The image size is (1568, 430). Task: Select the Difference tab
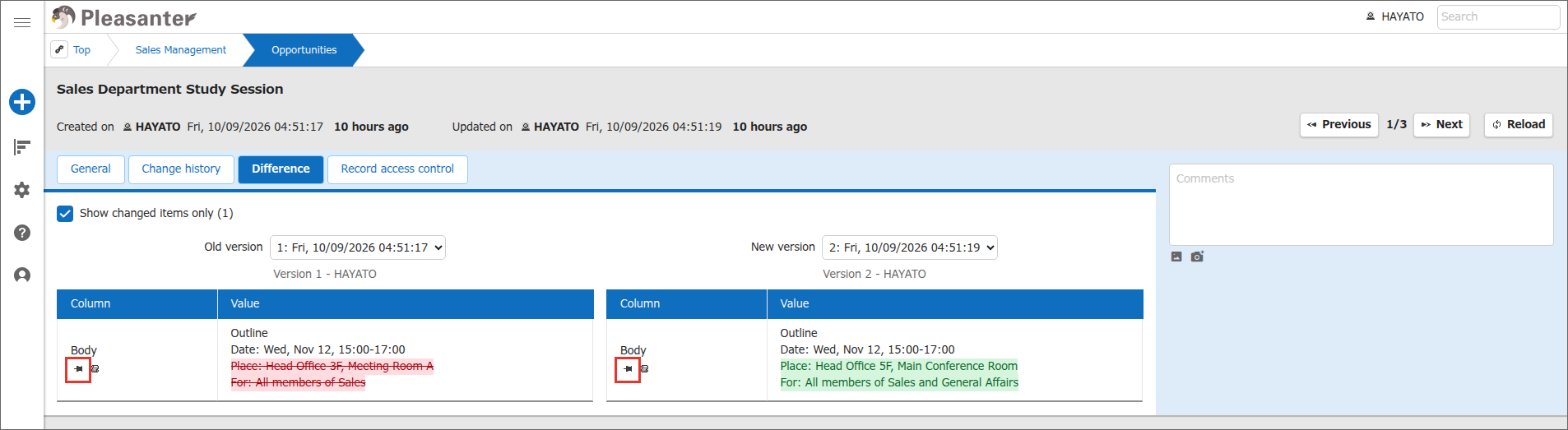tap(281, 169)
